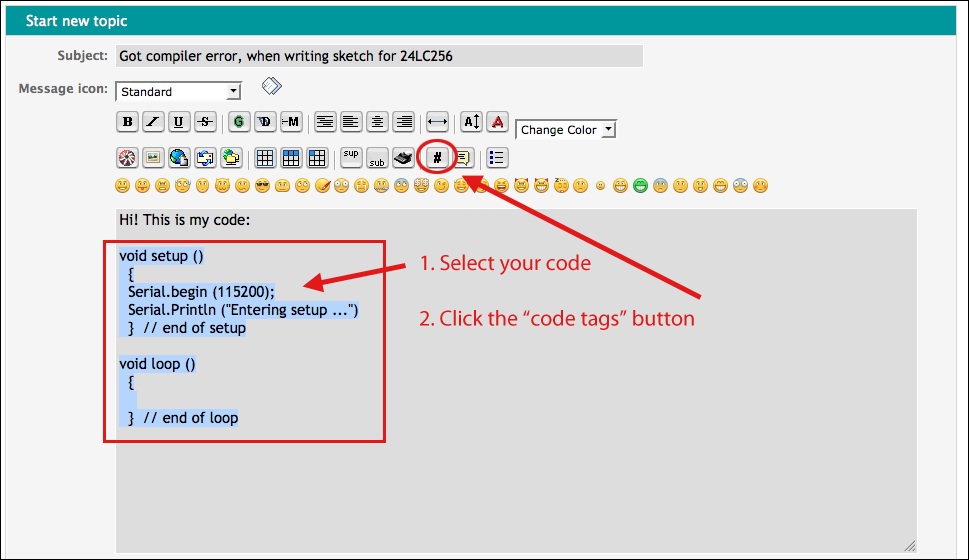Viewport: 969px width, 560px height.
Task: Insert the first smiley emoticon in the row
Action: (122, 185)
